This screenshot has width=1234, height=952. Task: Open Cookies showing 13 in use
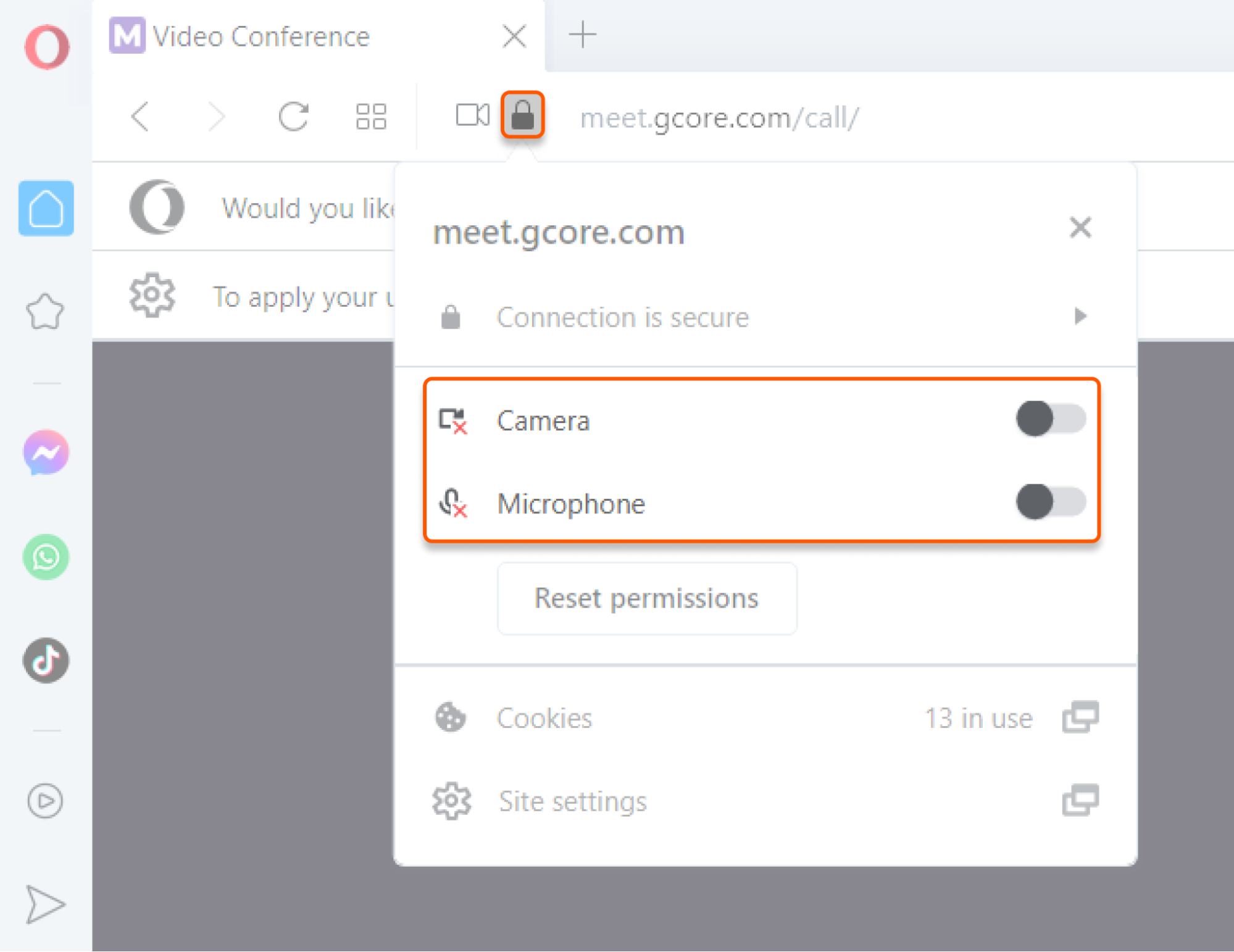[544, 717]
